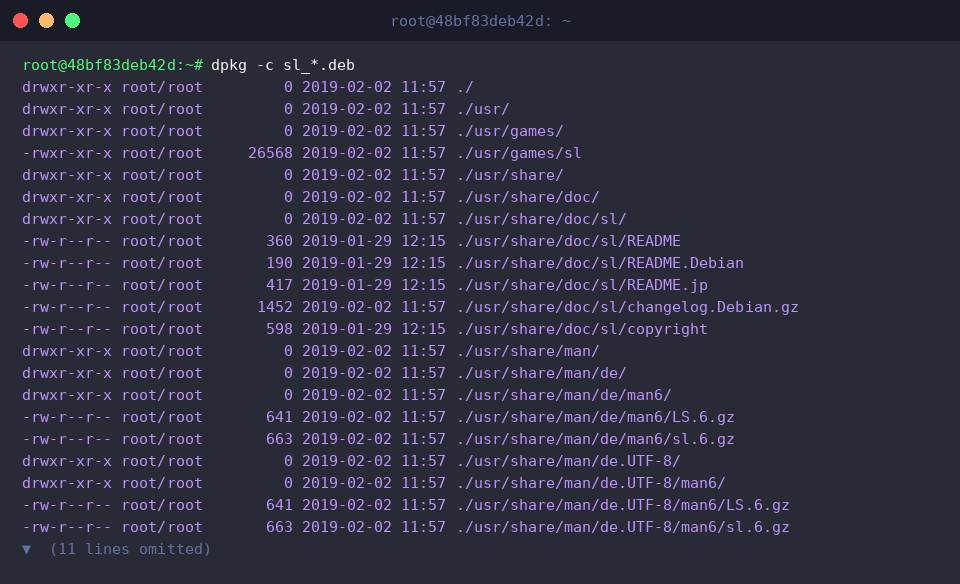Select the window title root@48bf83deb42d: ~
The image size is (960, 584).
[481, 21]
